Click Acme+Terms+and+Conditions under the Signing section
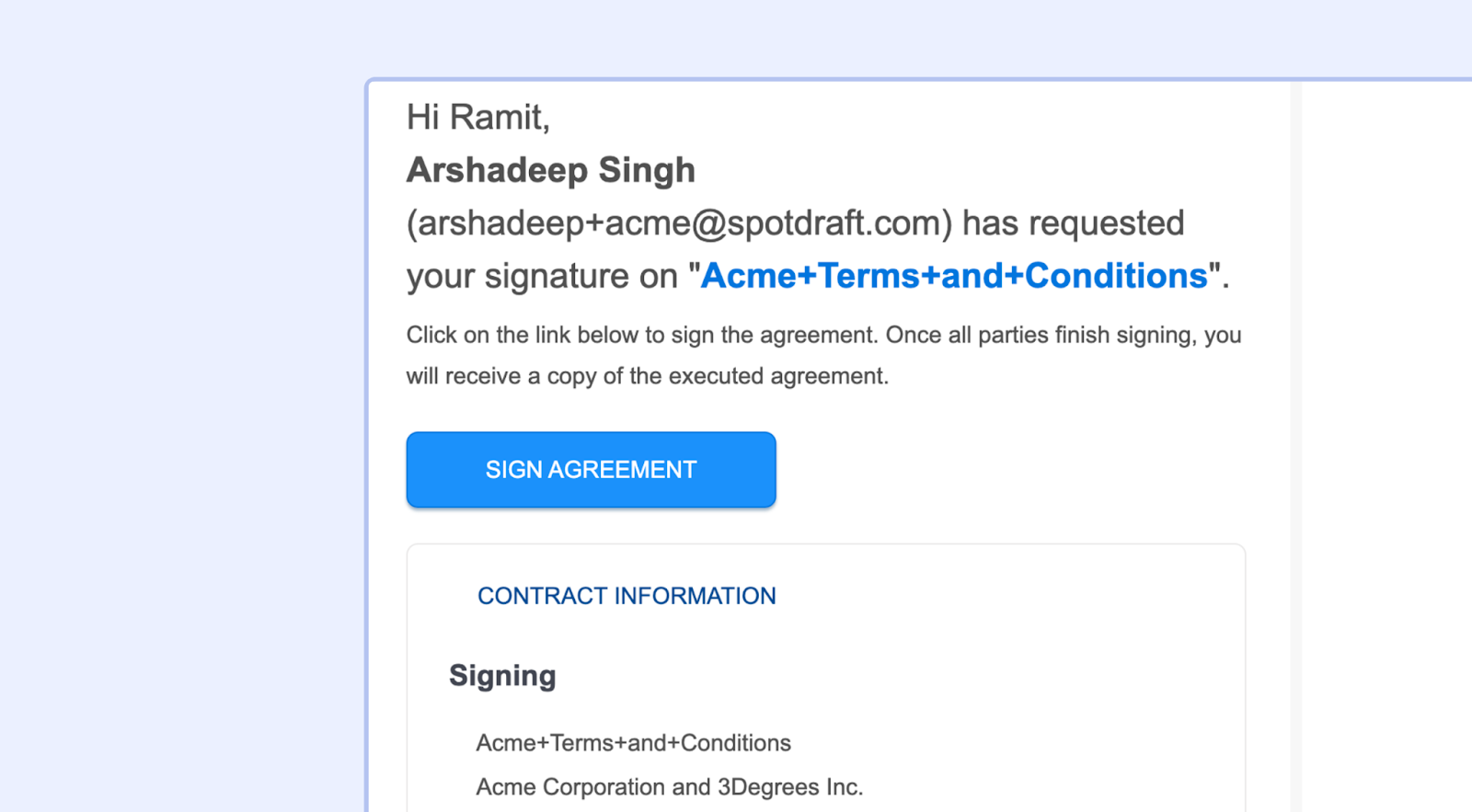The image size is (1472, 812). click(x=633, y=743)
